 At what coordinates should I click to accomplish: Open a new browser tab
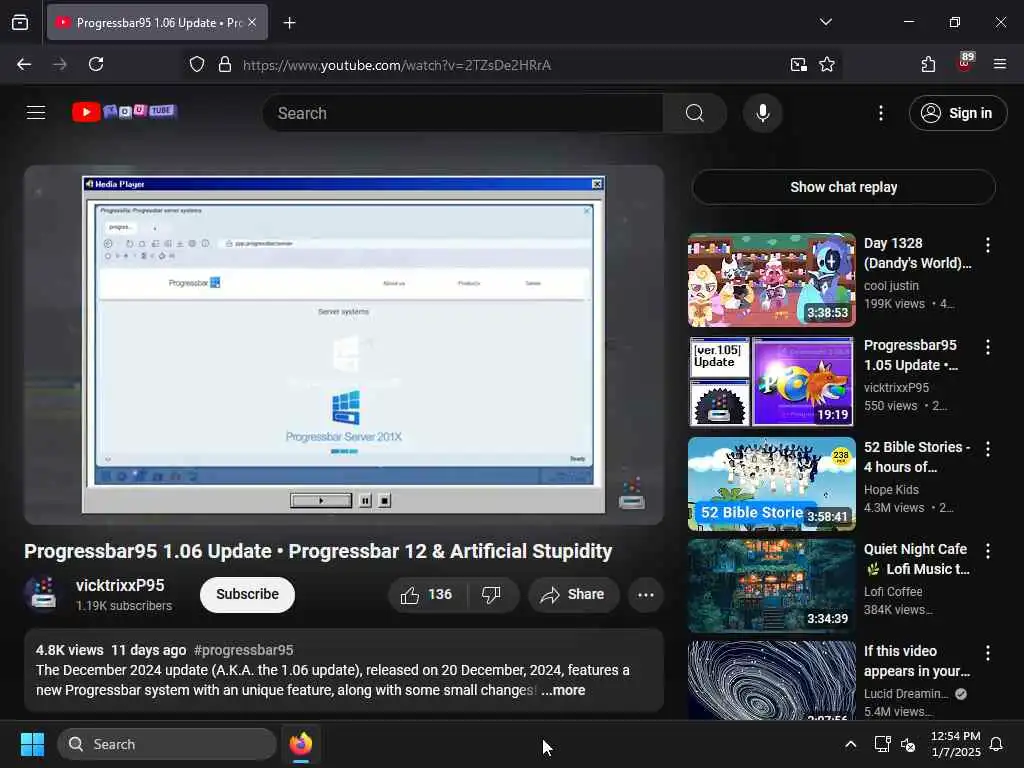pyautogui.click(x=289, y=23)
